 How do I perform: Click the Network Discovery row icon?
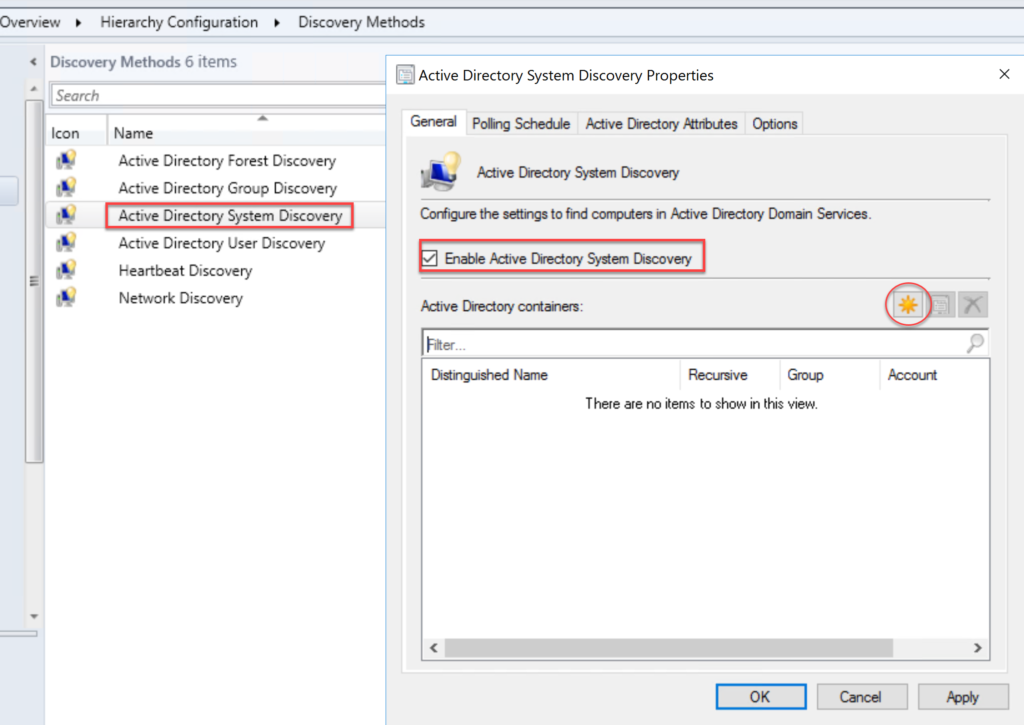66,298
